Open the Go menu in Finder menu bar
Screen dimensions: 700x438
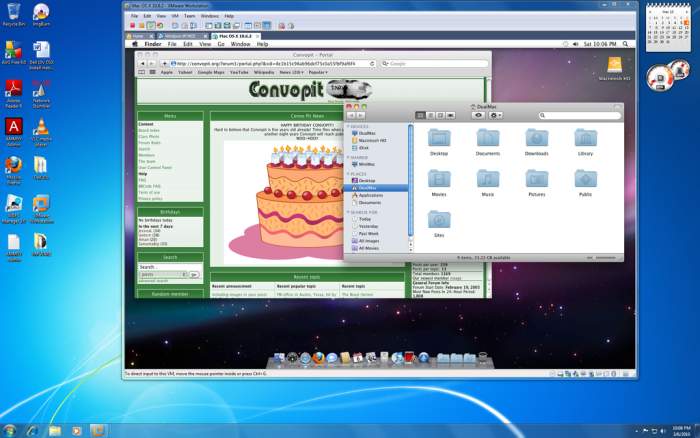click(221, 44)
